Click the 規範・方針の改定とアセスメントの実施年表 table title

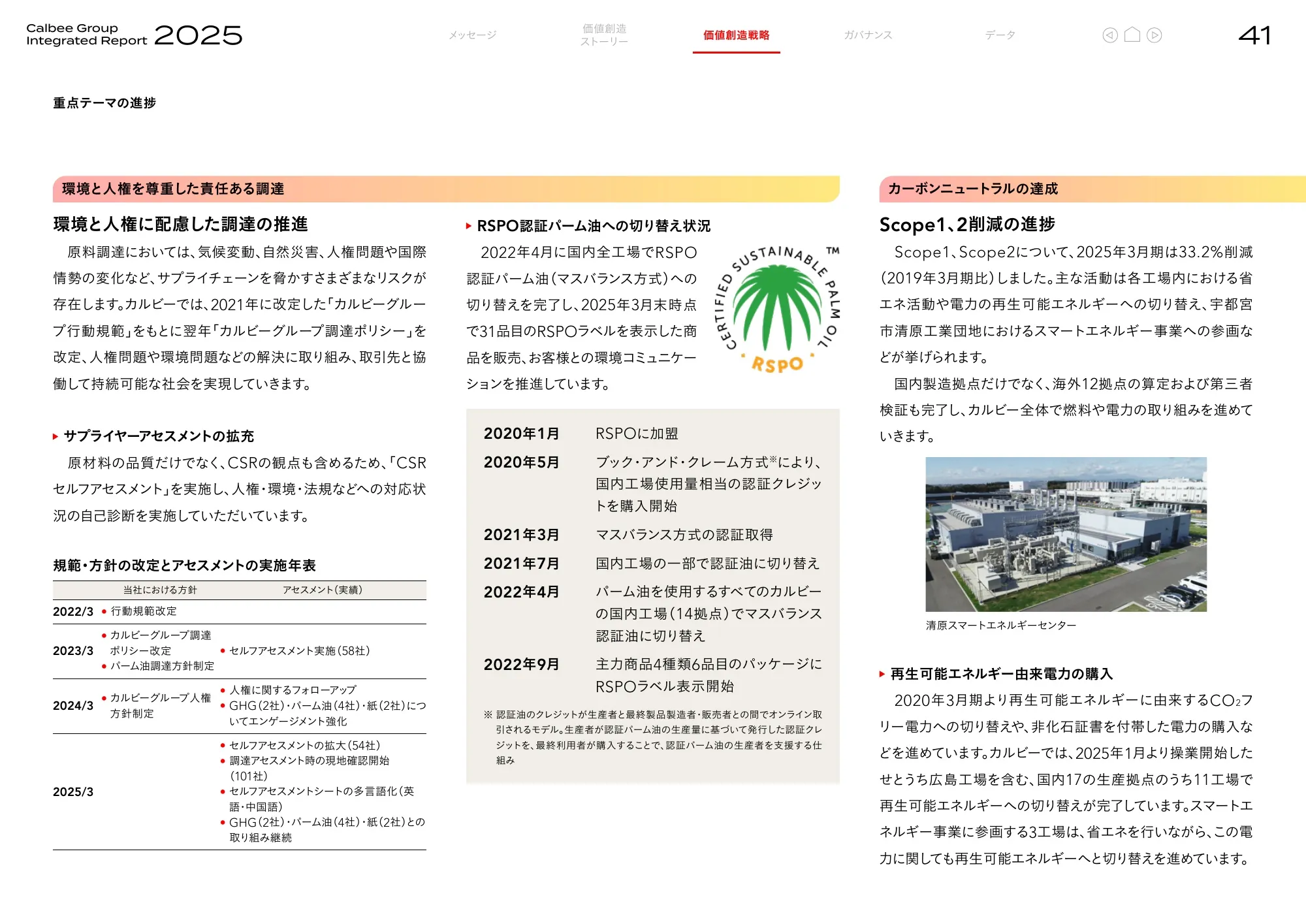click(184, 566)
